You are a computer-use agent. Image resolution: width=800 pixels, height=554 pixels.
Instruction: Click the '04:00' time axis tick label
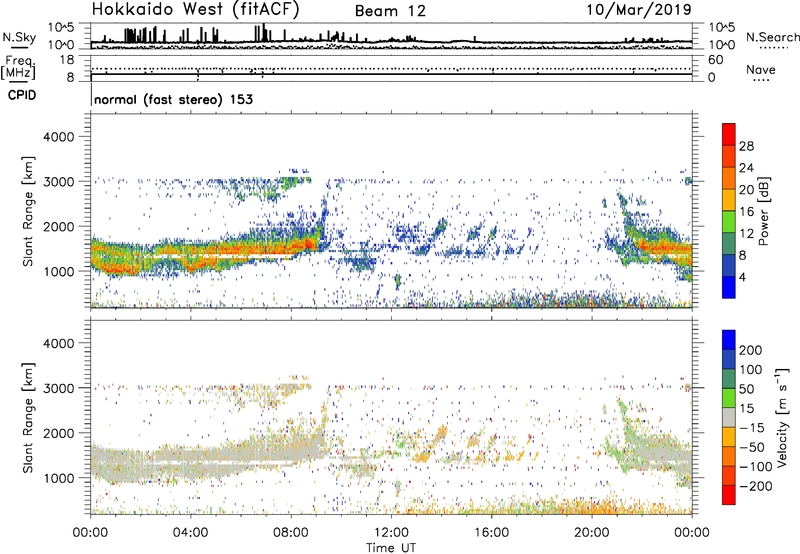click(190, 533)
